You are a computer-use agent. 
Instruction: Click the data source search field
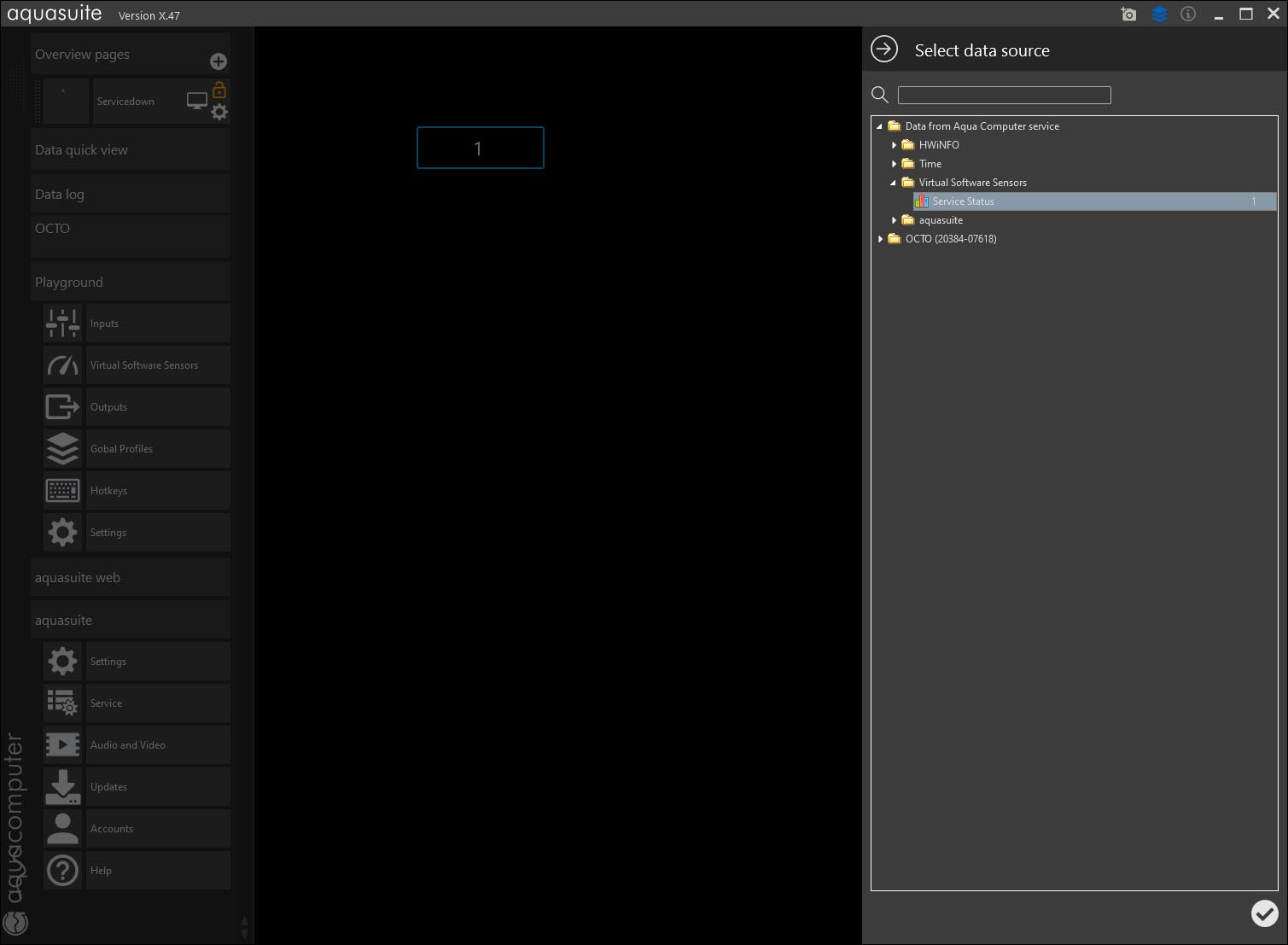[1004, 95]
